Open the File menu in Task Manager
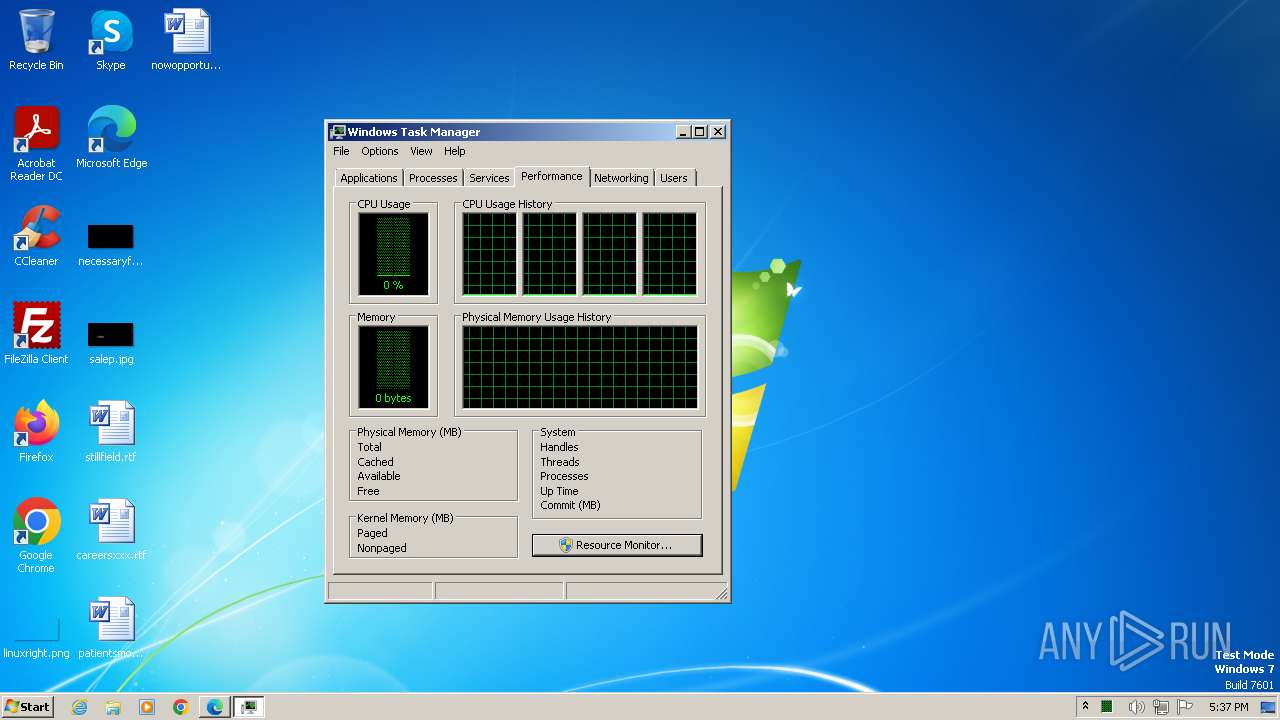This screenshot has height=720, width=1280. (x=341, y=151)
